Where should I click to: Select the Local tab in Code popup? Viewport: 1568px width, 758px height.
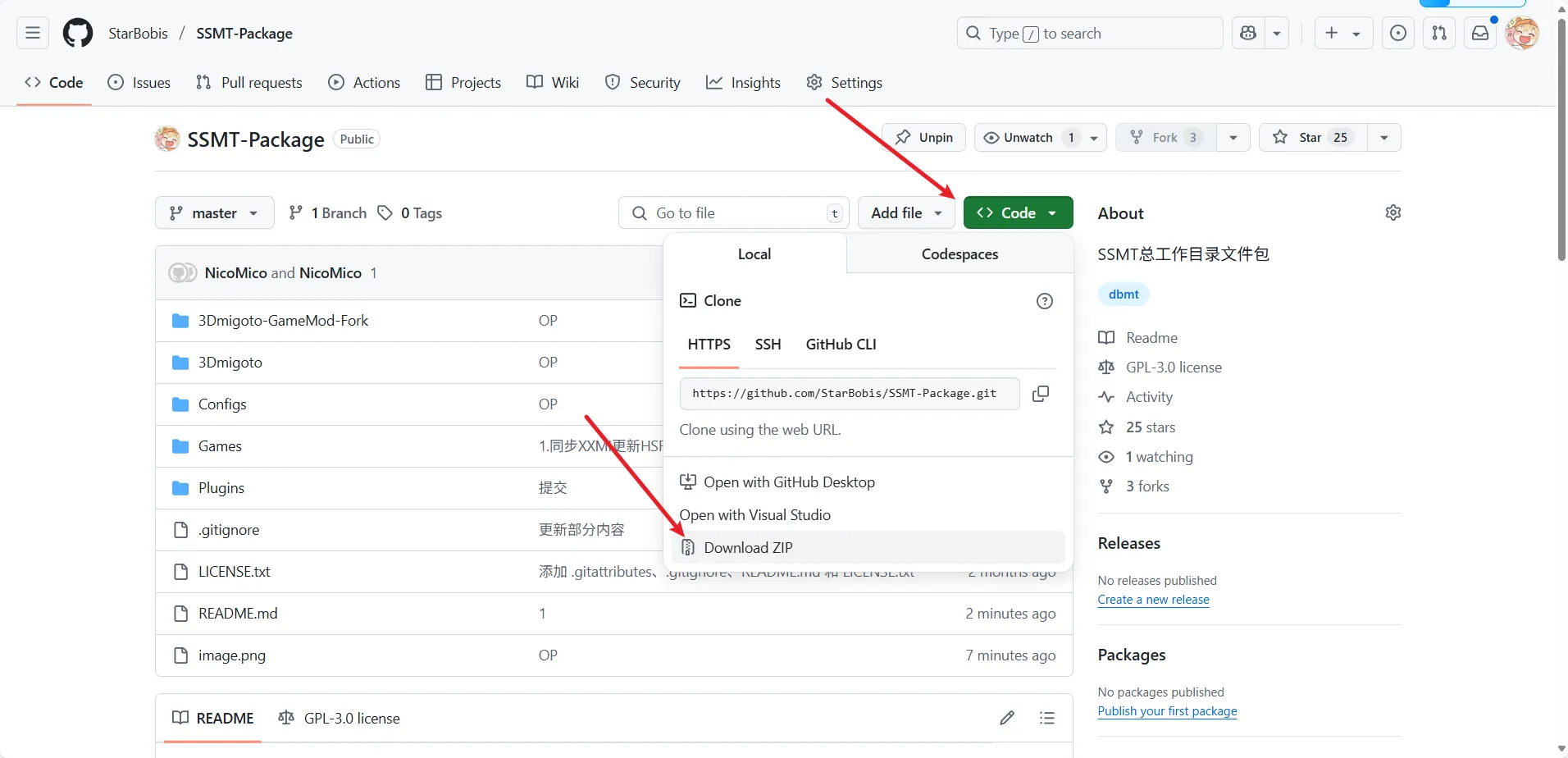754,254
